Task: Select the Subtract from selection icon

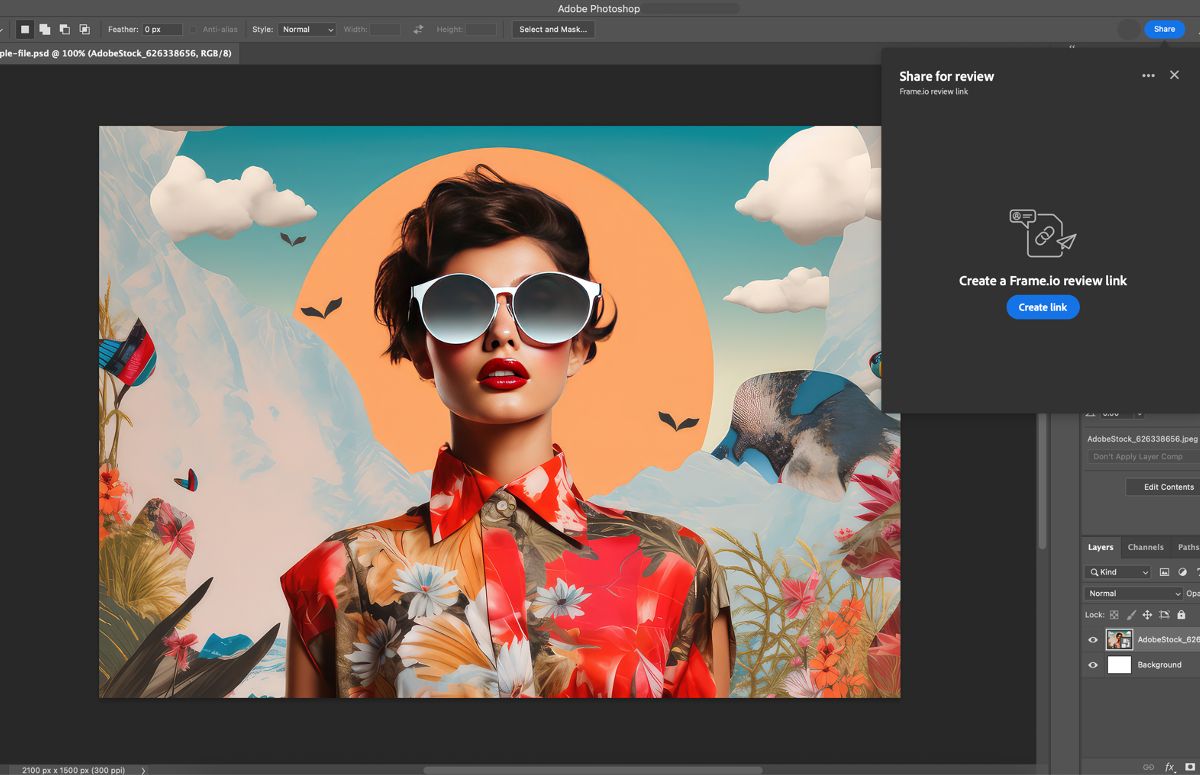Action: (65, 29)
